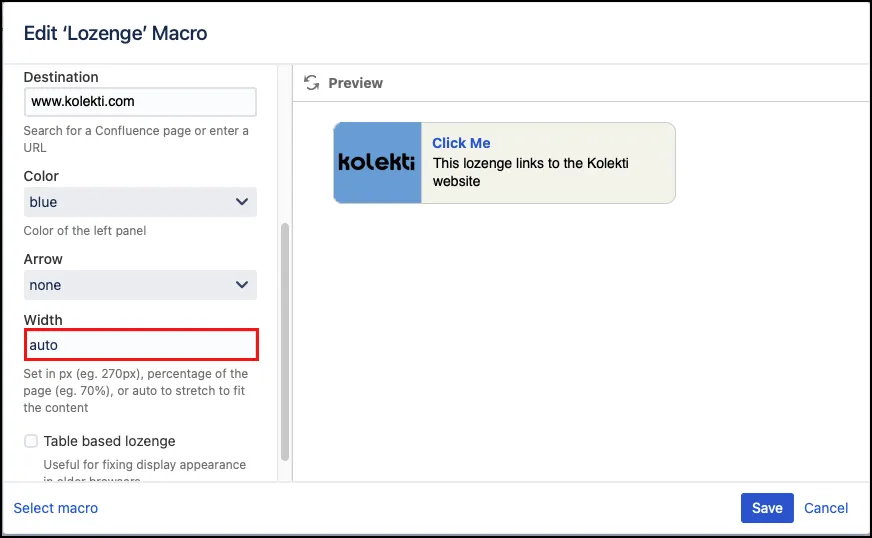Click the 'Search for a Confluence page' help text
Image resolution: width=872 pixels, height=538 pixels.
click(136, 139)
